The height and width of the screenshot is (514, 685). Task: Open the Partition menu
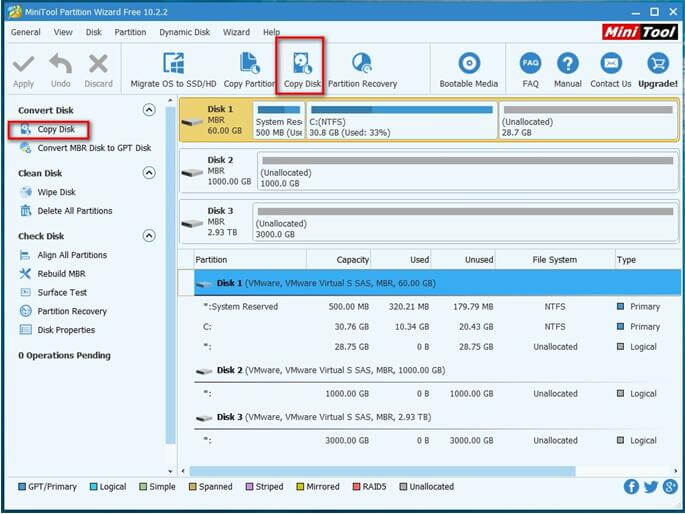click(x=130, y=32)
